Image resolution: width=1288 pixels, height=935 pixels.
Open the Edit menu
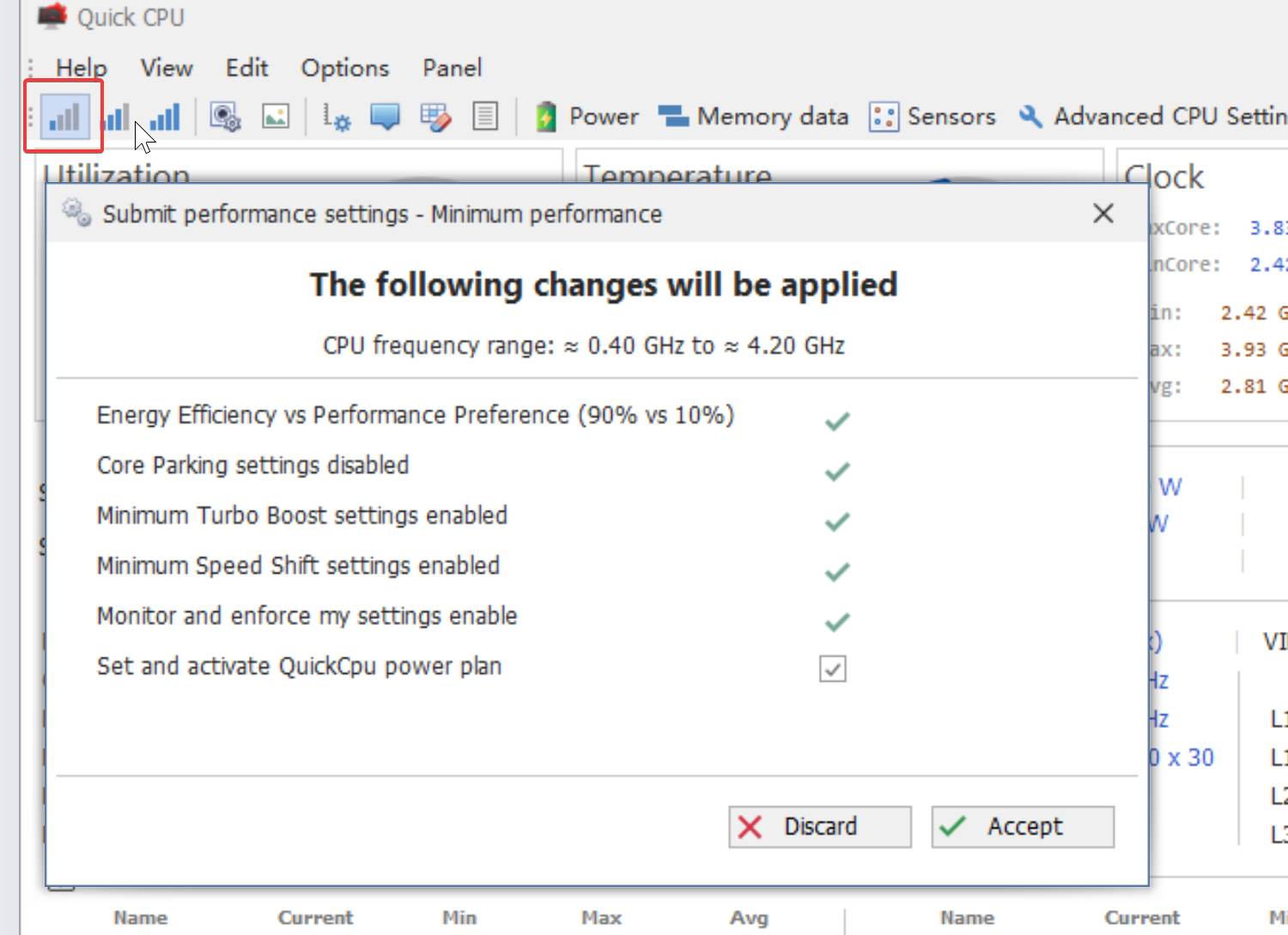(246, 68)
